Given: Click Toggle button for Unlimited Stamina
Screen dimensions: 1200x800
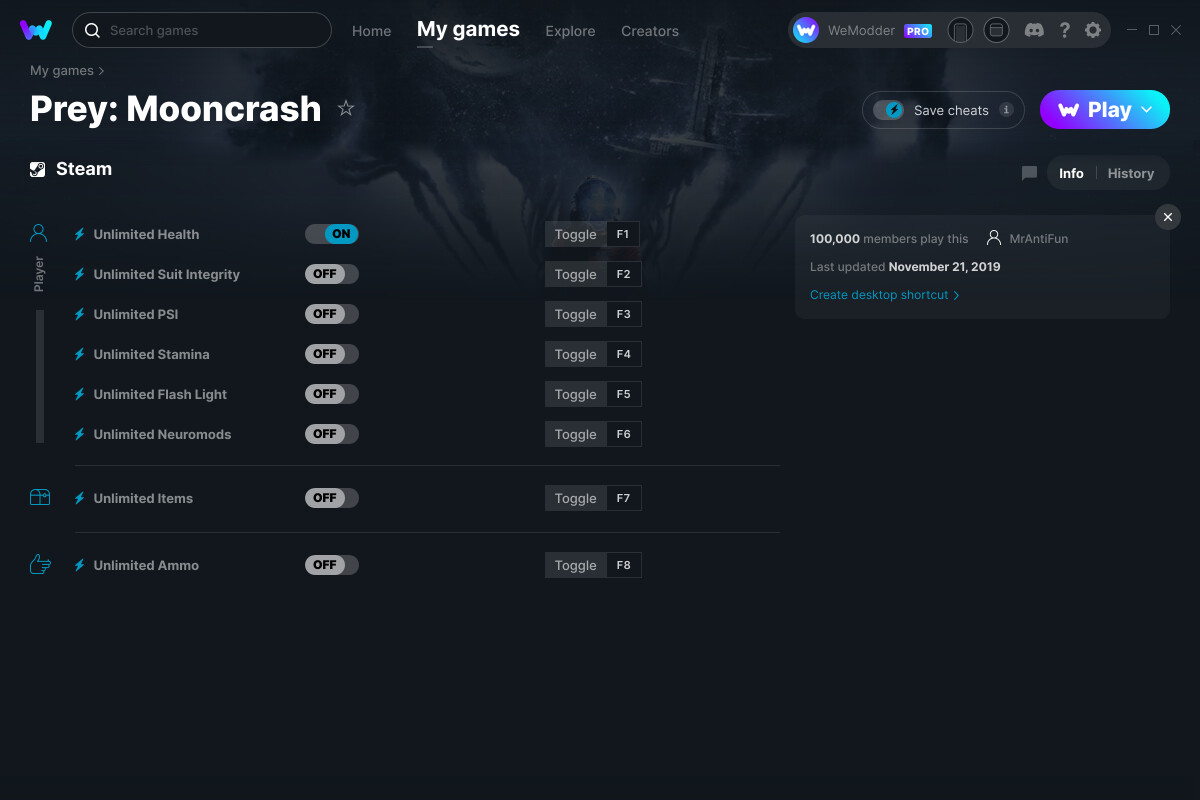Looking at the screenshot, I should pyautogui.click(x=575, y=354).
